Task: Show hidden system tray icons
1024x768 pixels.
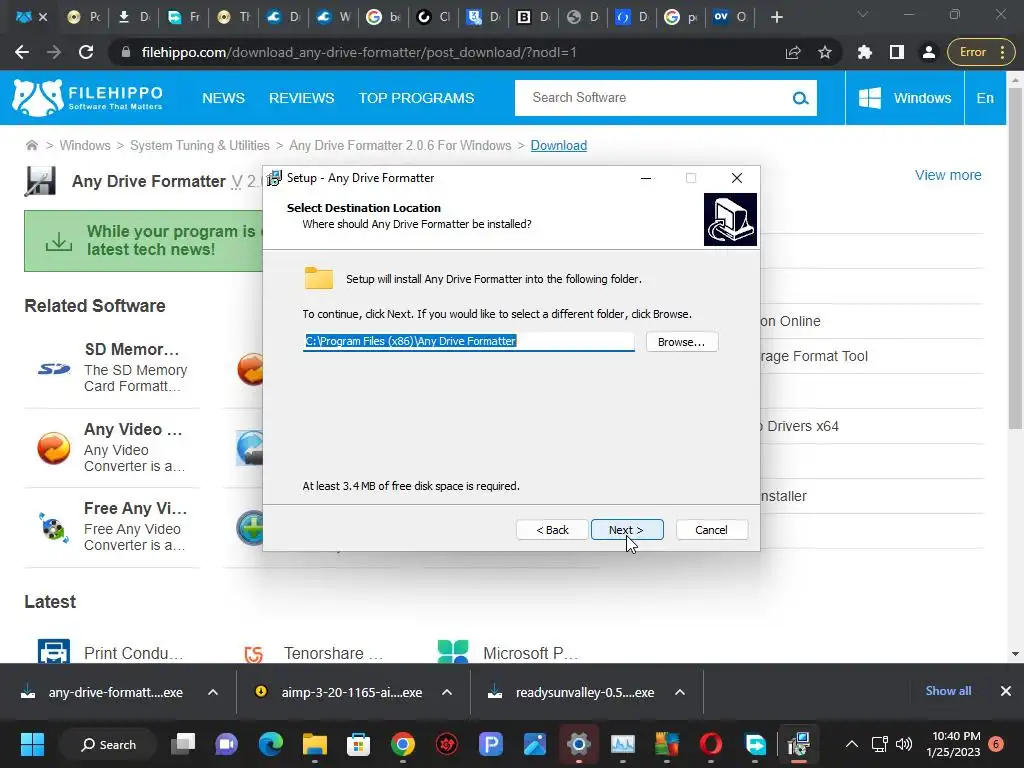Action: [852, 744]
